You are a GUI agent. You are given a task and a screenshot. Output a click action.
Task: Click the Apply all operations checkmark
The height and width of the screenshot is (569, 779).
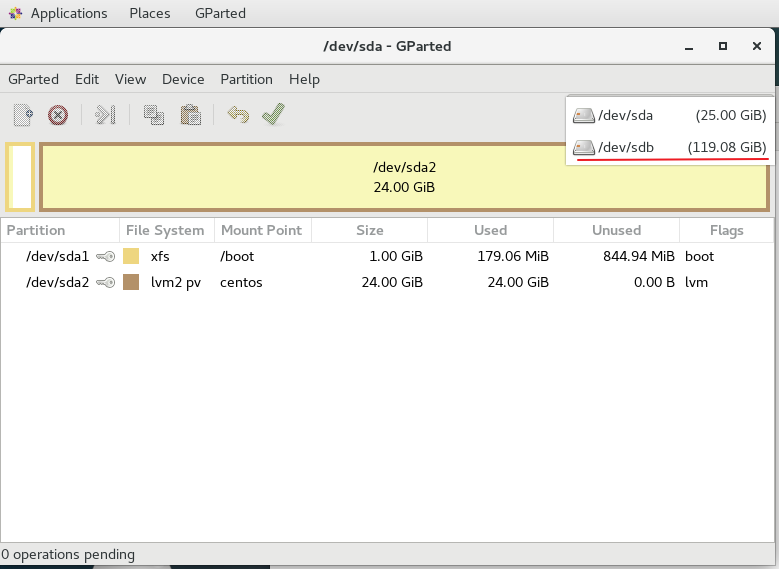point(274,114)
